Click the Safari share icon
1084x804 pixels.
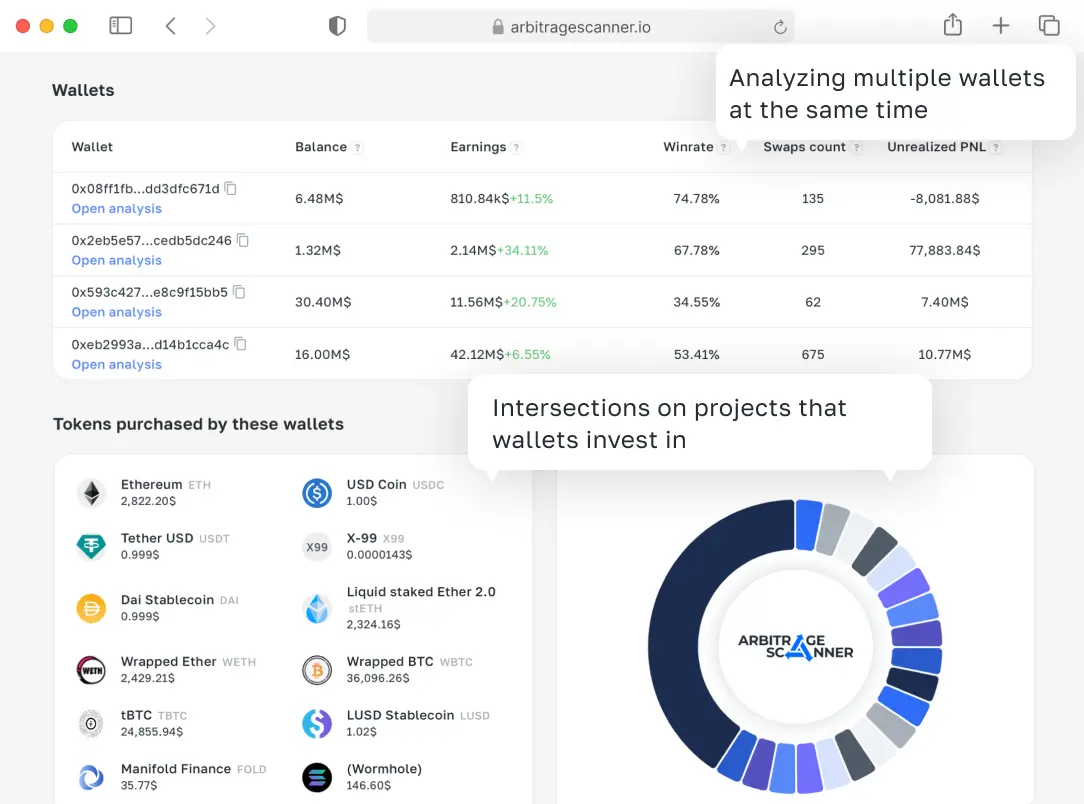point(952,26)
